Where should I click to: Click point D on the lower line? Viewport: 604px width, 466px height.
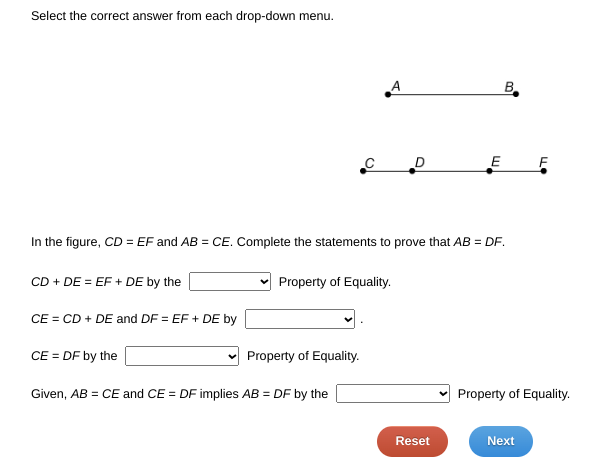point(412,171)
